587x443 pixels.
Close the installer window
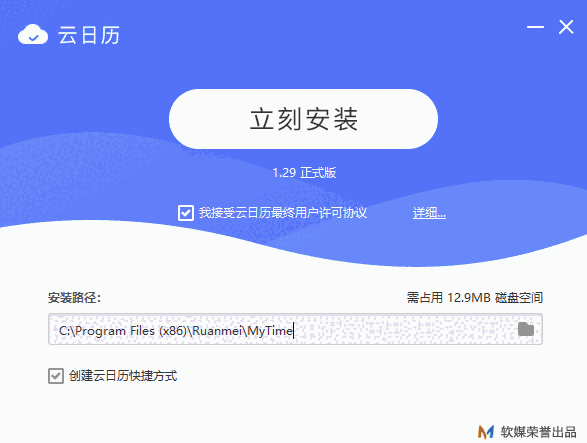[x=566, y=27]
